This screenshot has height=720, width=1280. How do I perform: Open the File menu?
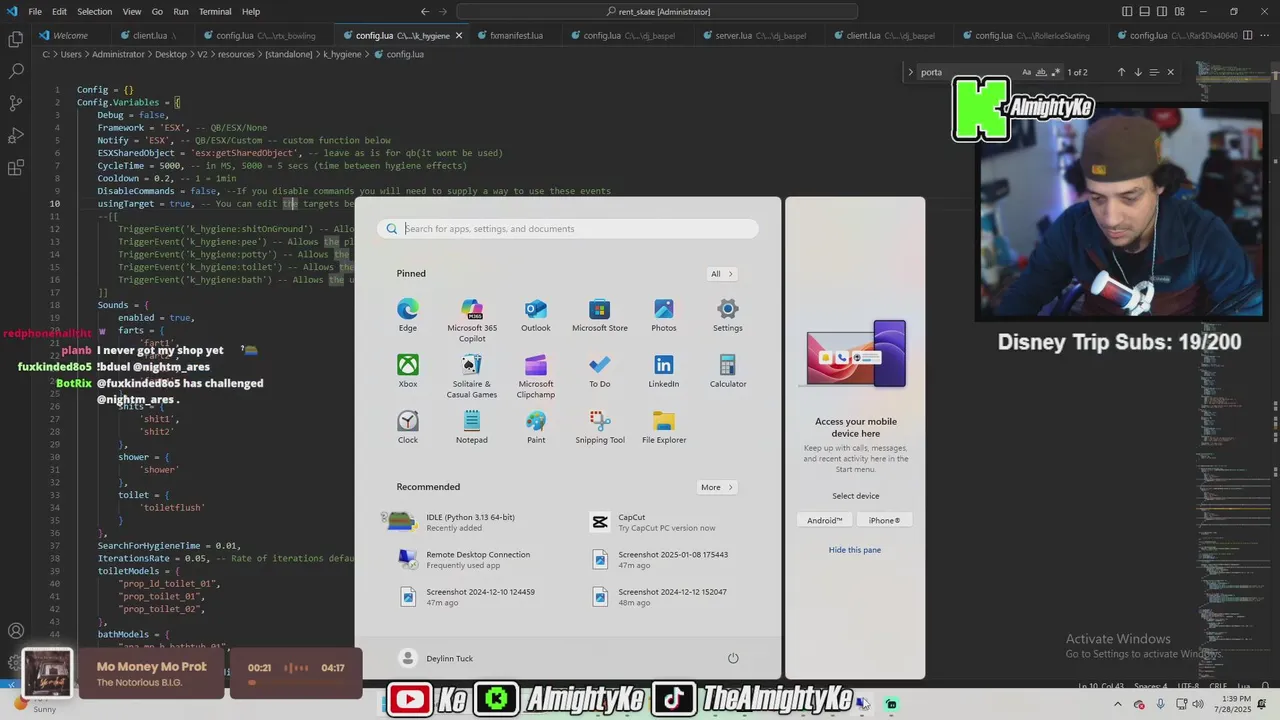(35, 12)
